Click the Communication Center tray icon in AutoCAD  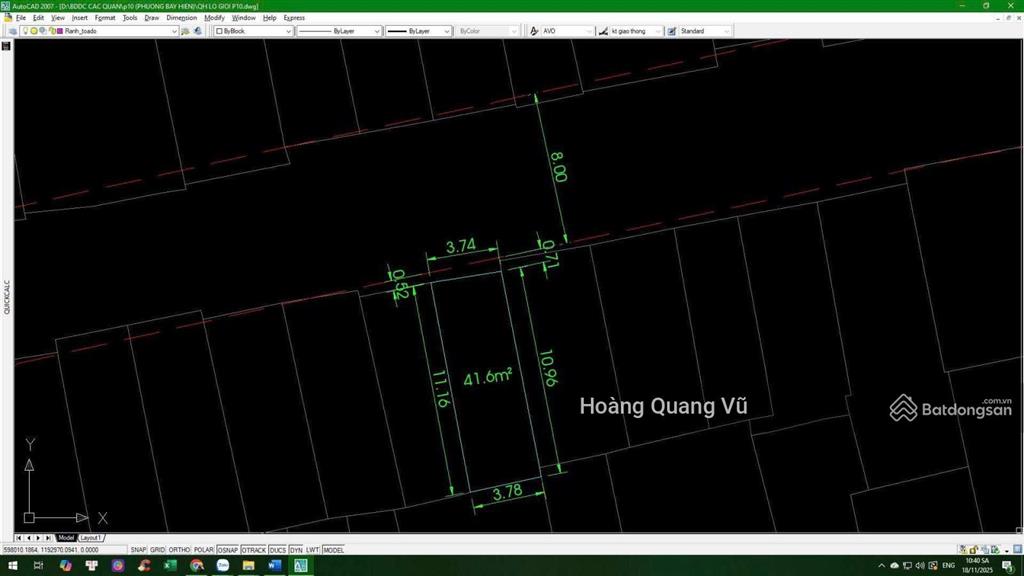(x=963, y=550)
